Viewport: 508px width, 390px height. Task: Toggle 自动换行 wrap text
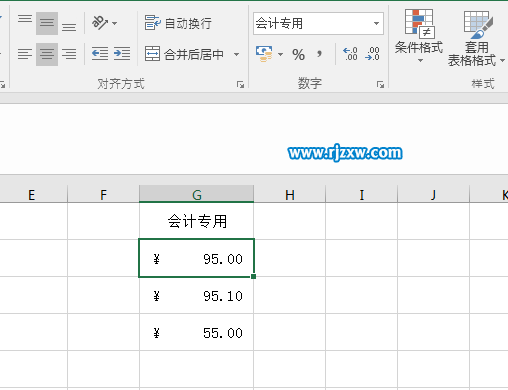click(x=178, y=23)
